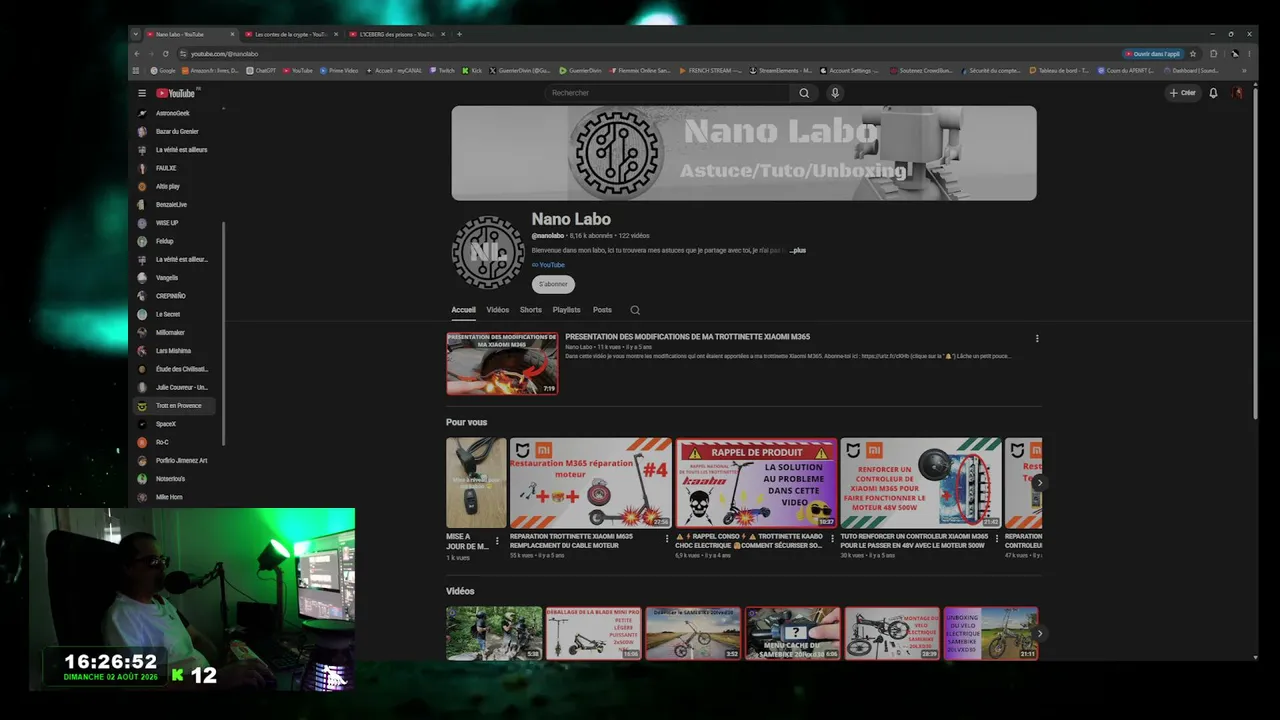Open the Menu caché du Samebike thumbnail
This screenshot has width=1280, height=720.
792,633
